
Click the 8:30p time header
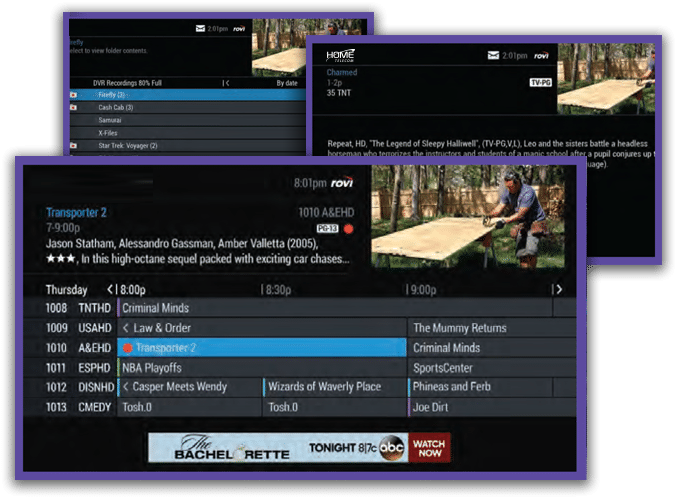[278, 289]
